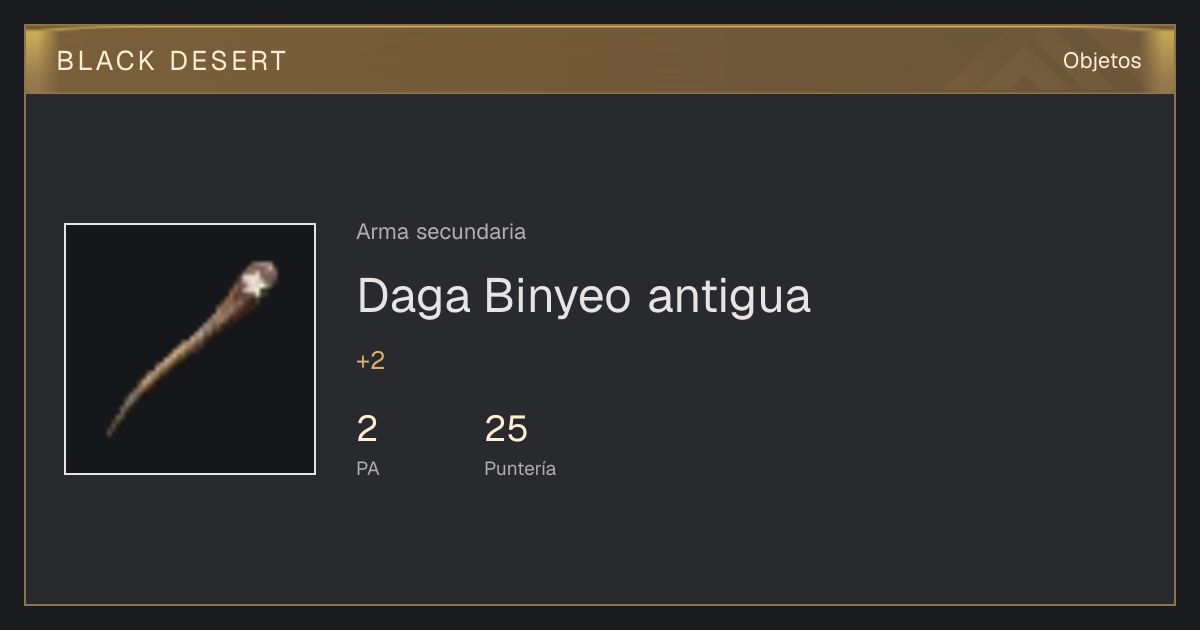Click the +2 enhancement level text
Screen dimensions: 1200x630
click(370, 361)
